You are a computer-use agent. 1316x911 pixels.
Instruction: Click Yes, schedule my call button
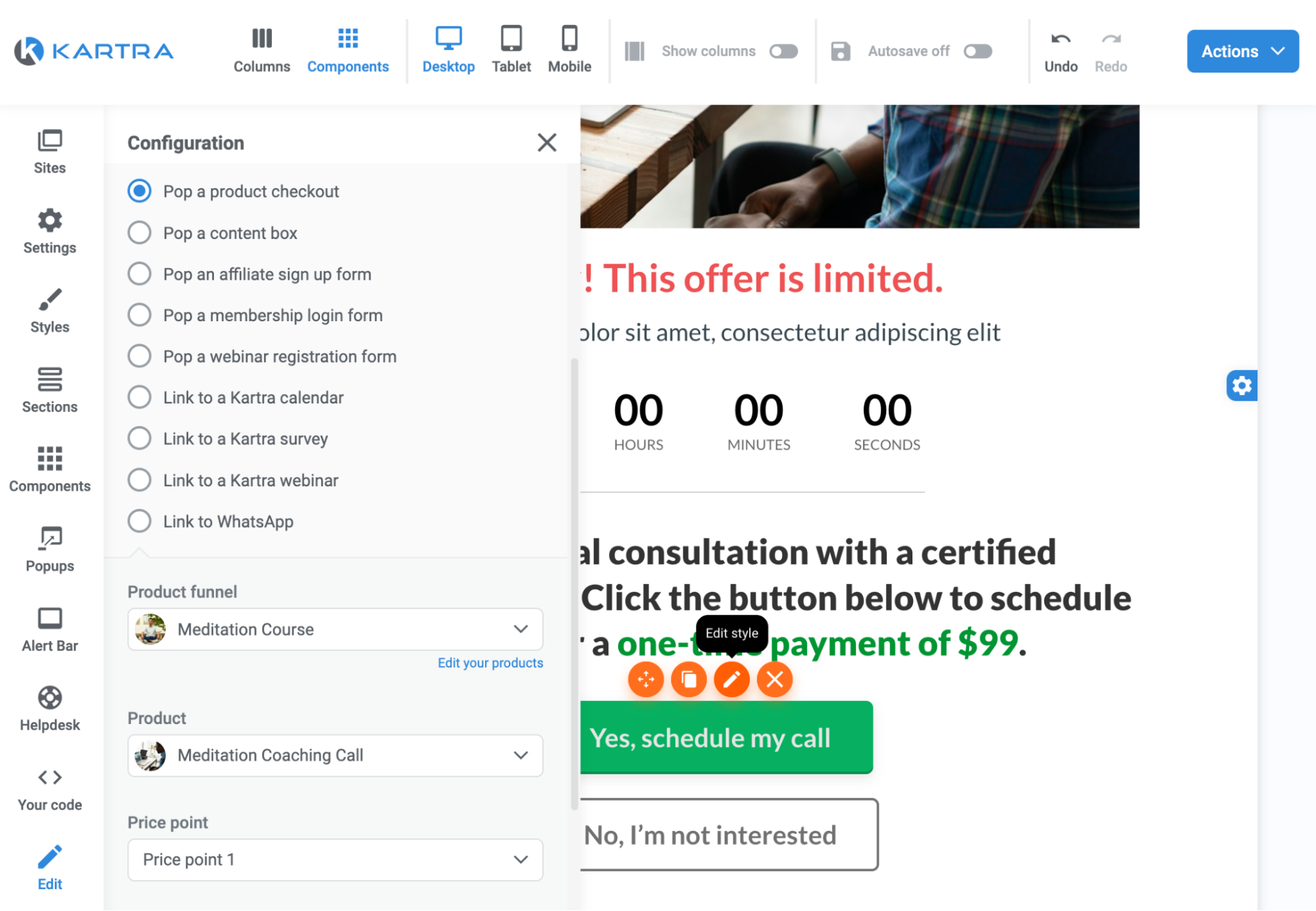point(726,737)
